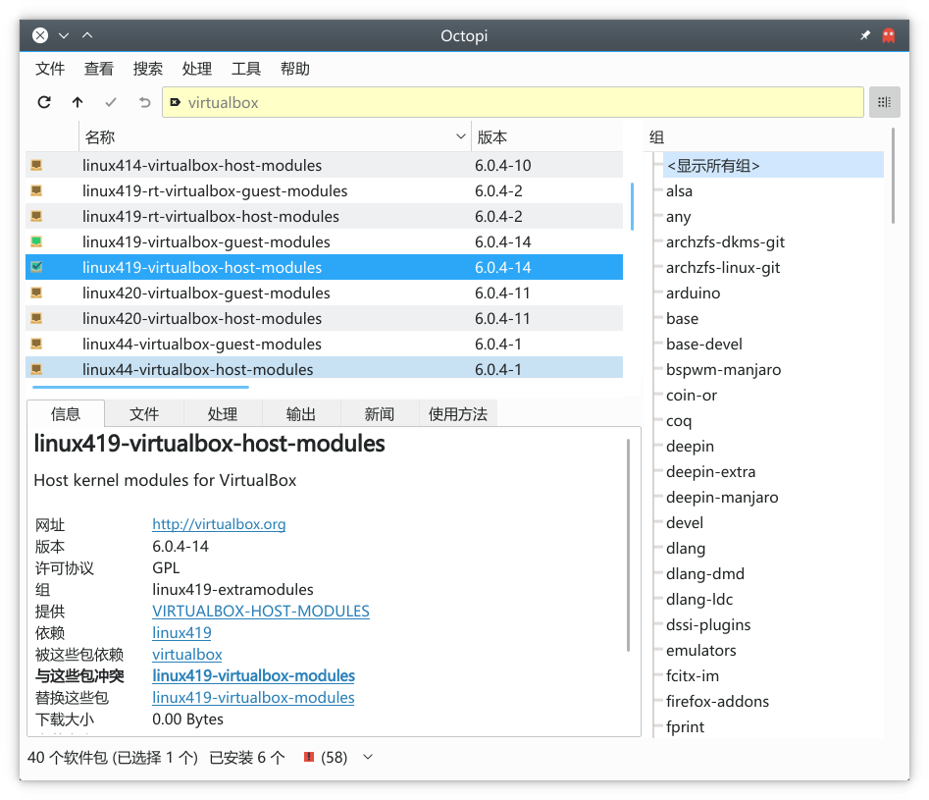Click the search mode icon in search field
The width and height of the screenshot is (929, 800).
click(175, 102)
